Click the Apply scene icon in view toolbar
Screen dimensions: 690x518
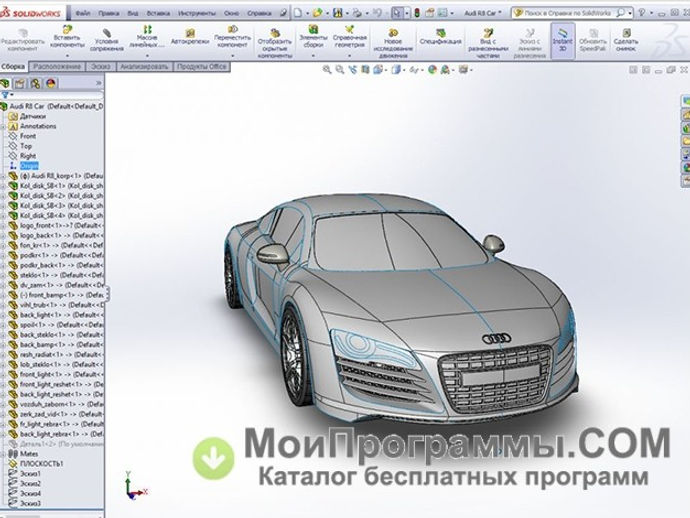(x=445, y=70)
